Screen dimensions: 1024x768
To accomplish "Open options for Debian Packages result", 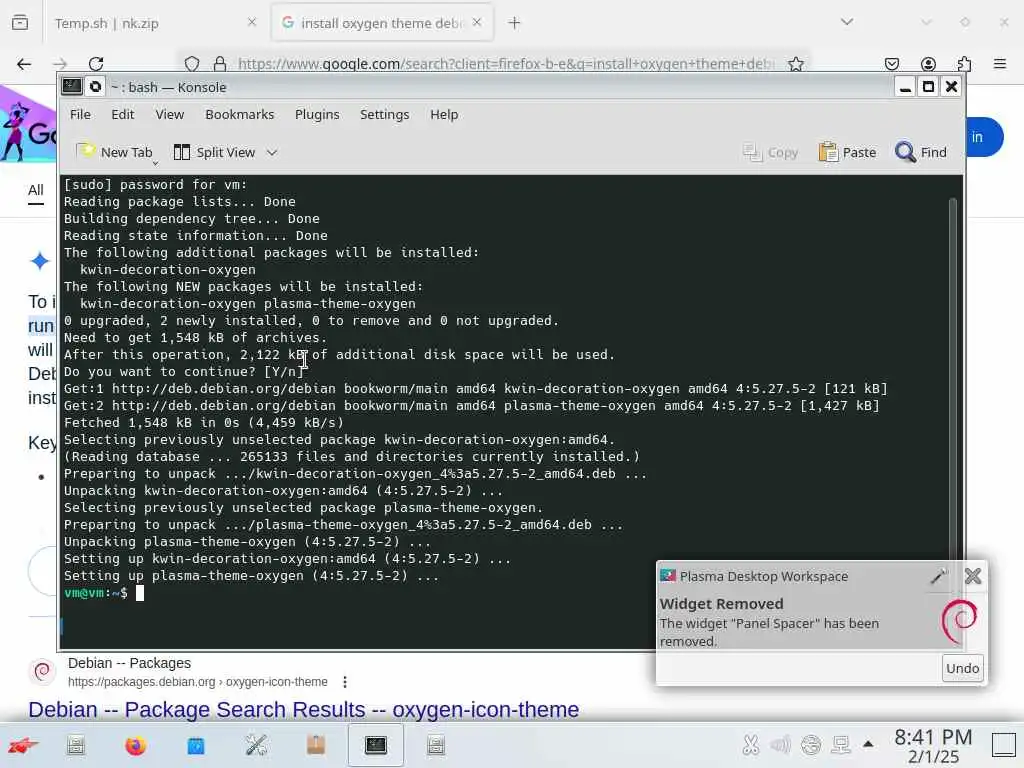I will (345, 682).
